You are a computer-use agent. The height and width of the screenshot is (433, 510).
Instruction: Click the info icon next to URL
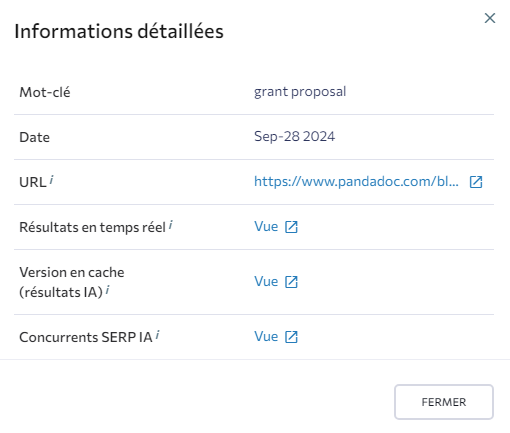click(51, 180)
